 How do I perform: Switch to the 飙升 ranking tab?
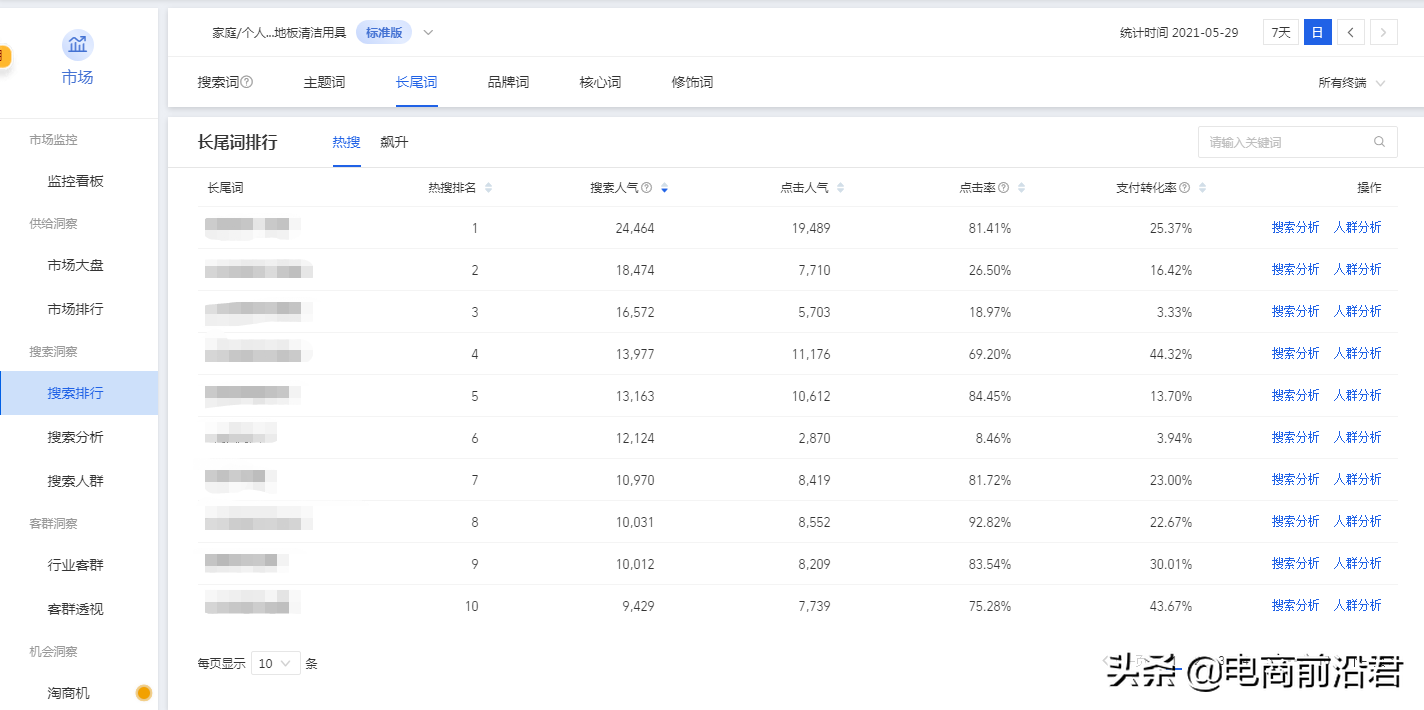393,142
